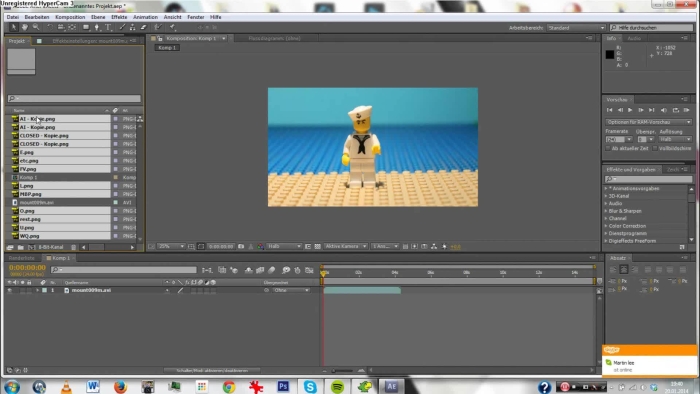Open Auflösung Halb dropdown in Vorschau
Image resolution: width=700 pixels, height=394 pixels.
(675, 140)
